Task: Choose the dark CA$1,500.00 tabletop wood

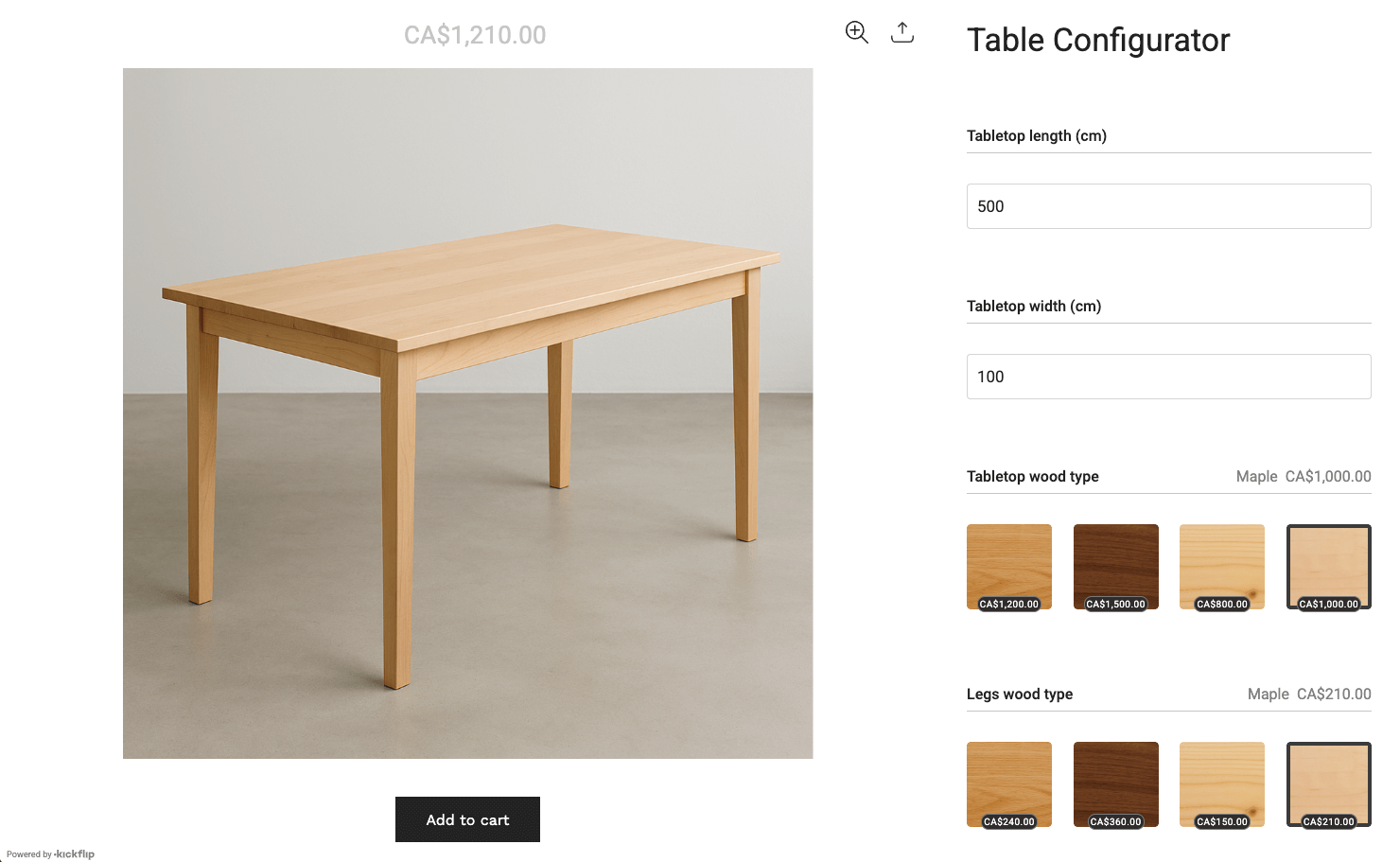Action: coord(1115,566)
